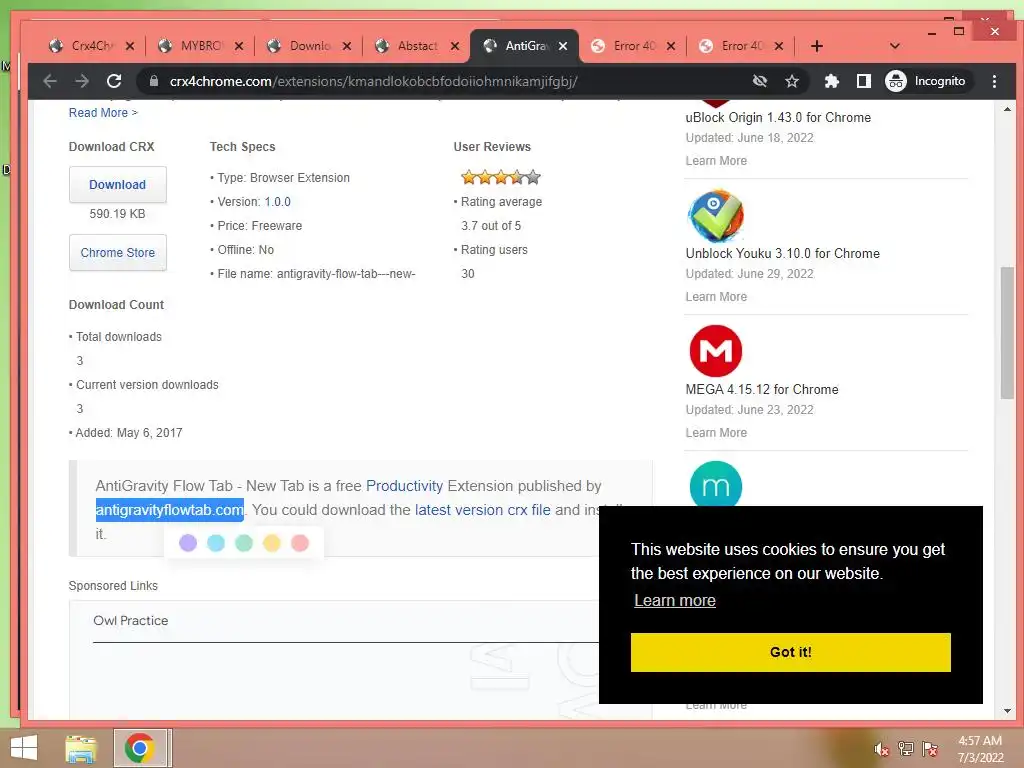Open the Extensions puzzle icon
This screenshot has width=1024, height=768.
831,81
